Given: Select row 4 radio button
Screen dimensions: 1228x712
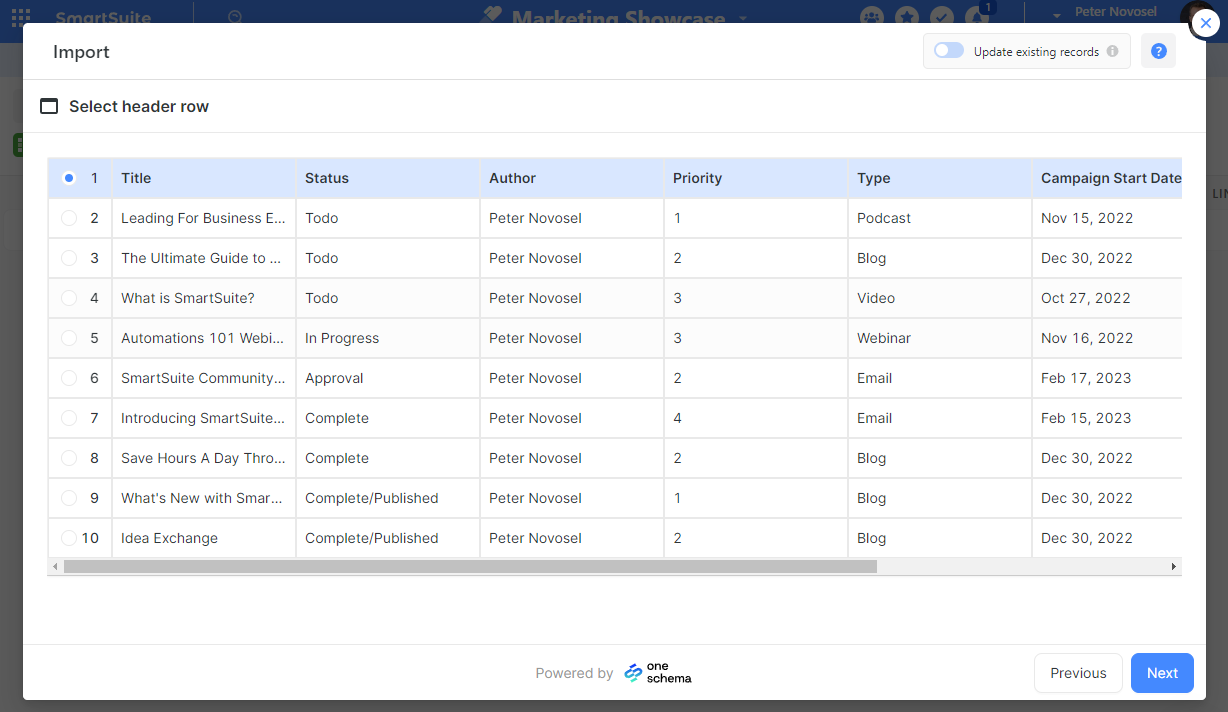Looking at the screenshot, I should 68,298.
